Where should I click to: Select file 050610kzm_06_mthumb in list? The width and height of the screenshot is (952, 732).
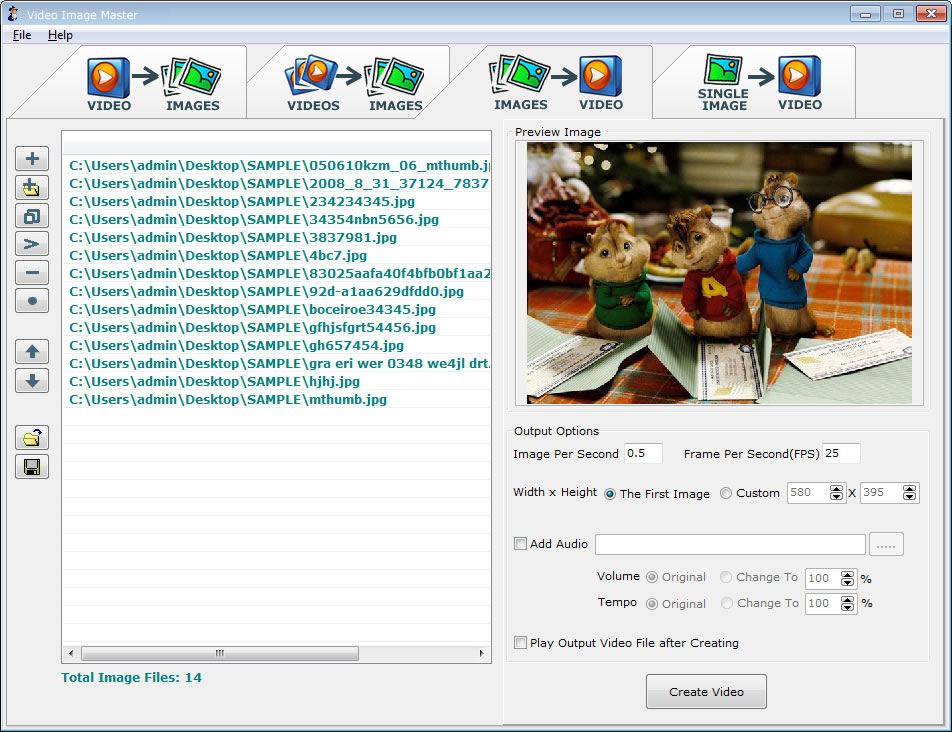click(x=277, y=166)
